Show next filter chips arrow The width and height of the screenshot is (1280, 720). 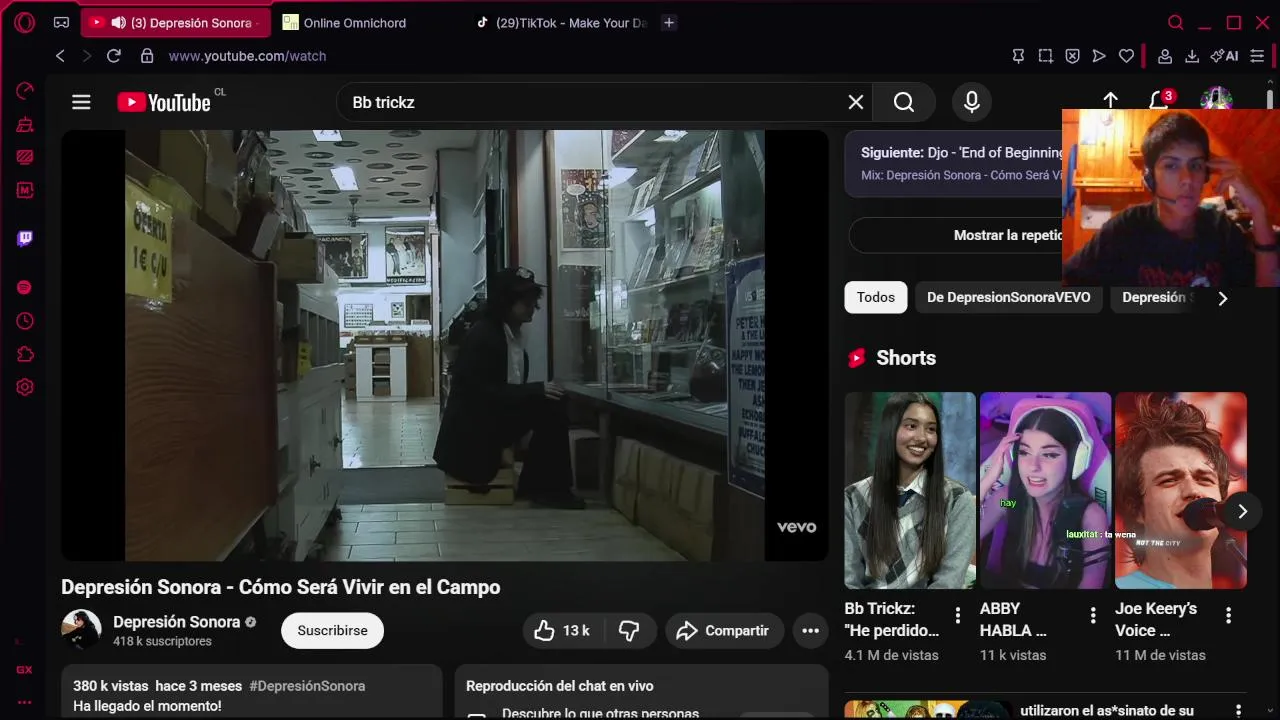pyautogui.click(x=1222, y=298)
